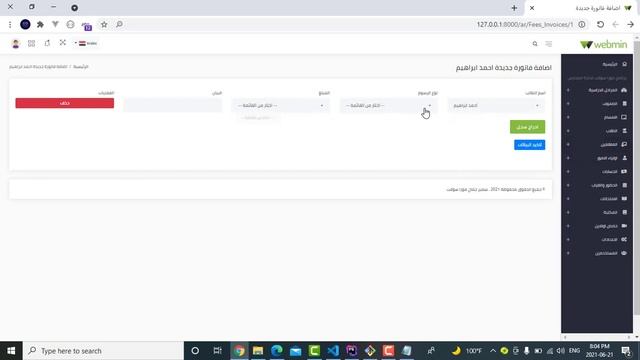Toggle the sidebar with the hamburger icon
Image resolution: width=640 pixels, height=360 pixels.
click(549, 44)
